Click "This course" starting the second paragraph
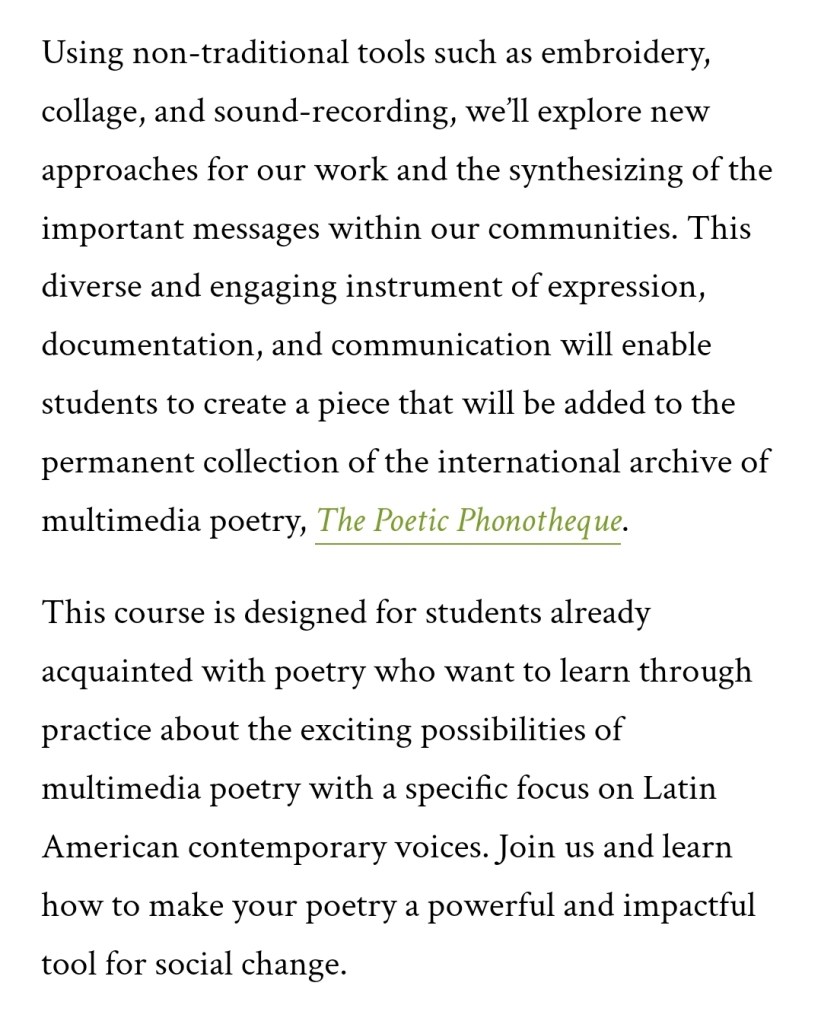 [x=122, y=612]
